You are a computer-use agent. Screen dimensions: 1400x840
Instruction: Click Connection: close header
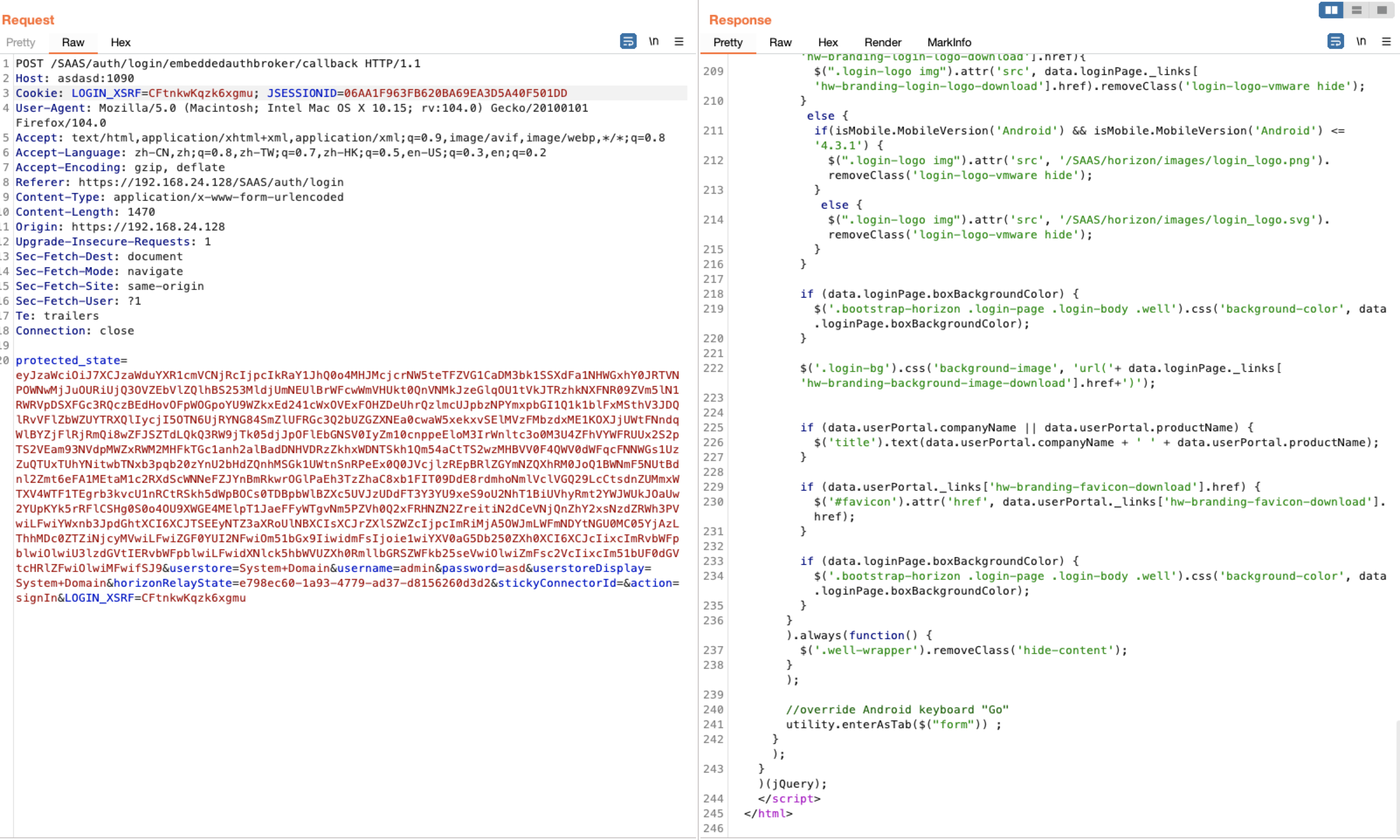[x=74, y=330]
